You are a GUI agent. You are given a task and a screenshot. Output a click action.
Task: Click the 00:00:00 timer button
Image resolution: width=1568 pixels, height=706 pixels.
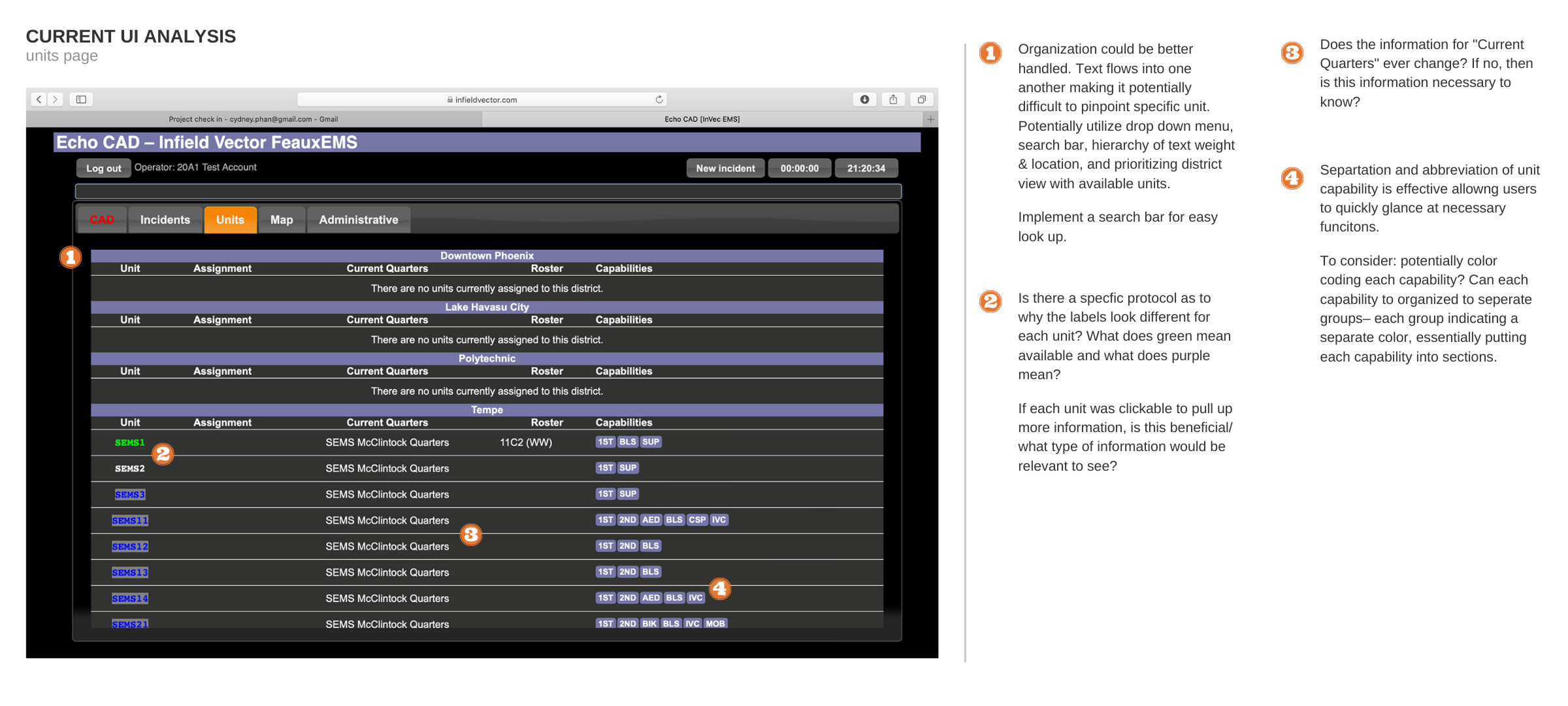pos(799,168)
